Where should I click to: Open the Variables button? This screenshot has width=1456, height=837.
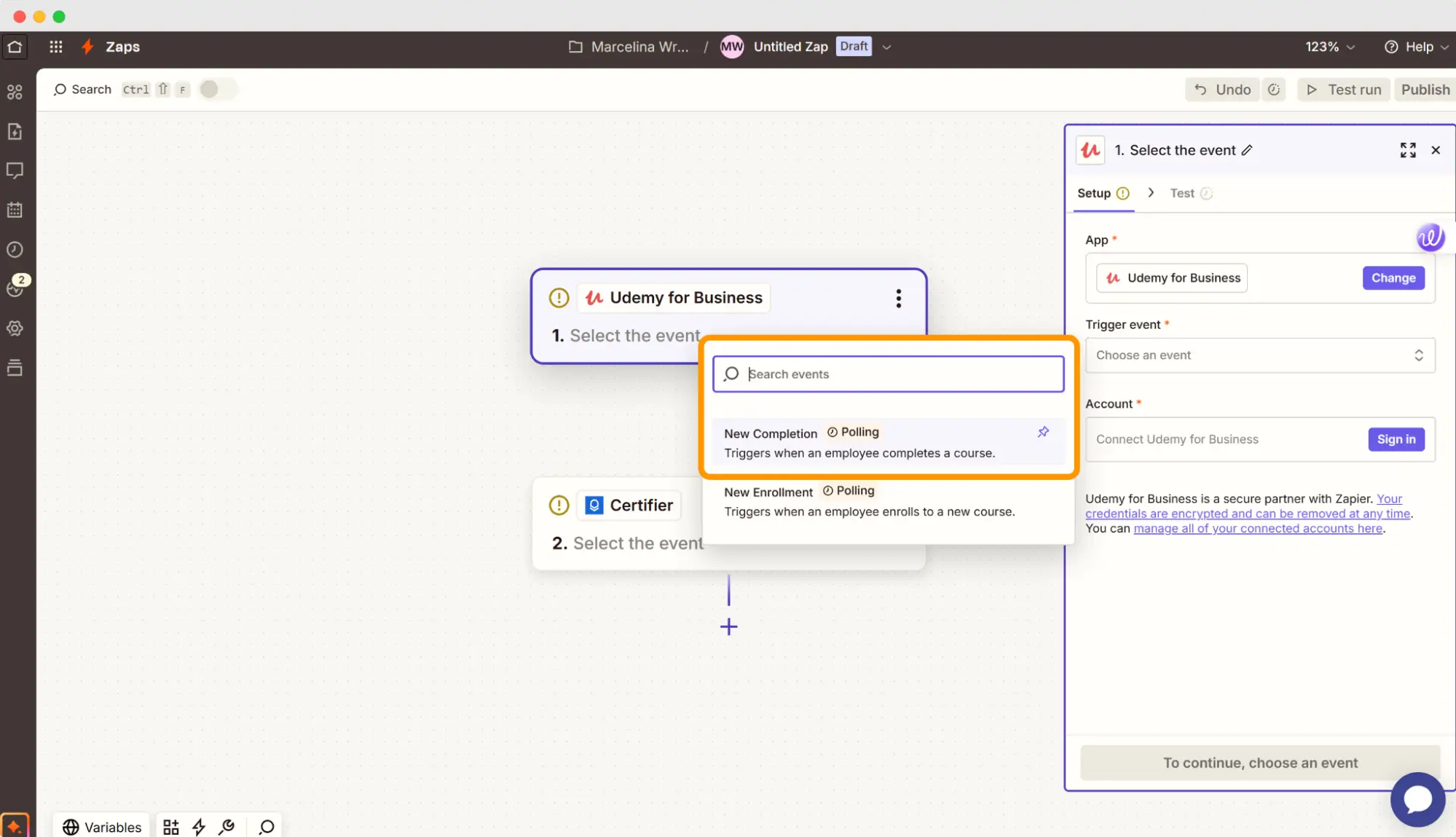coord(102,827)
